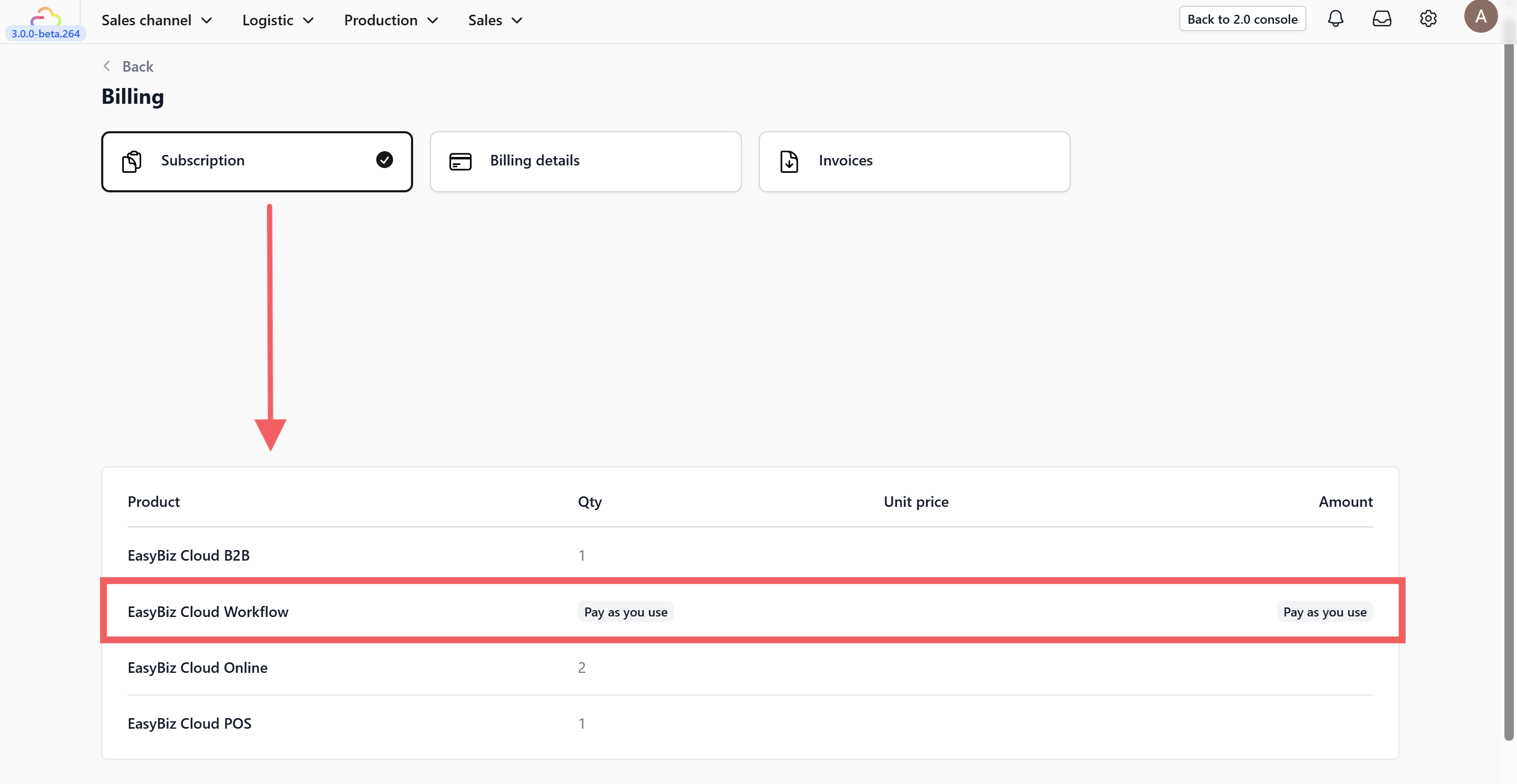The image size is (1517, 784).
Task: Open the Sales menu
Action: (x=495, y=20)
